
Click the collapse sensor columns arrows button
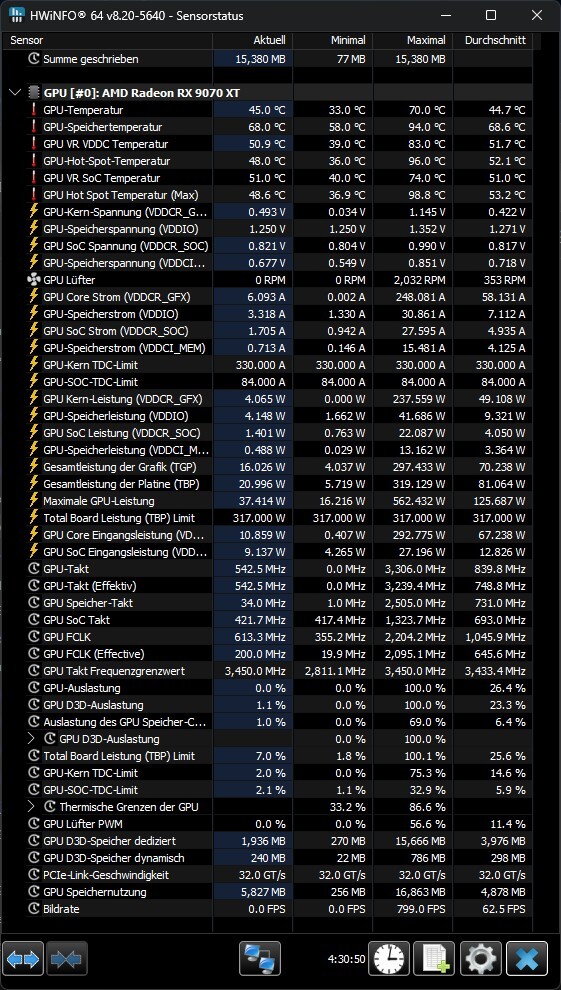[x=67, y=959]
